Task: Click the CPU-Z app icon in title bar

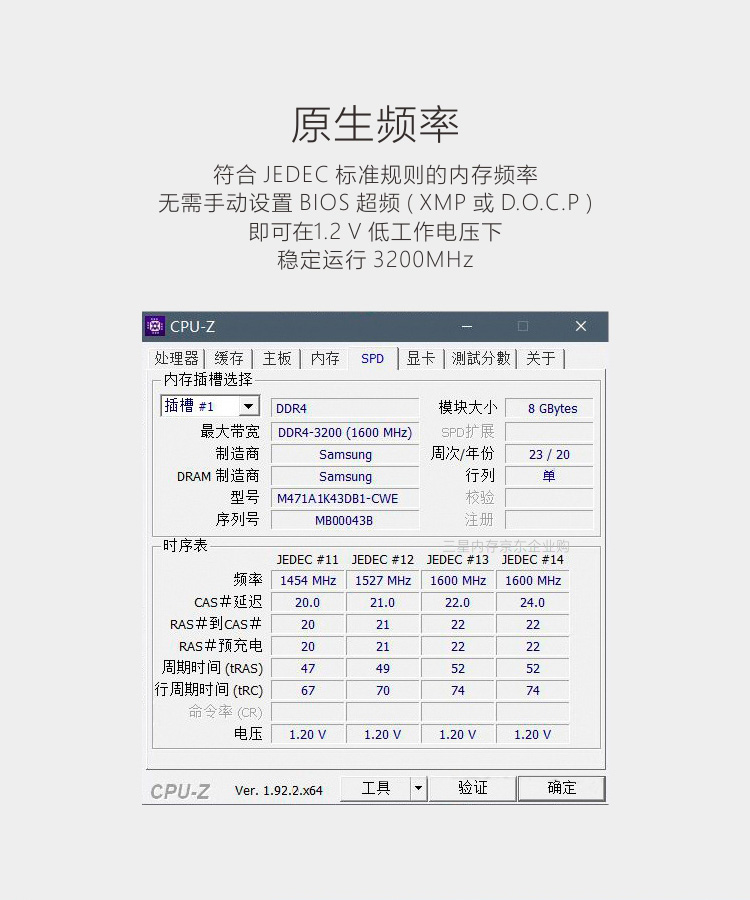Action: point(155,326)
